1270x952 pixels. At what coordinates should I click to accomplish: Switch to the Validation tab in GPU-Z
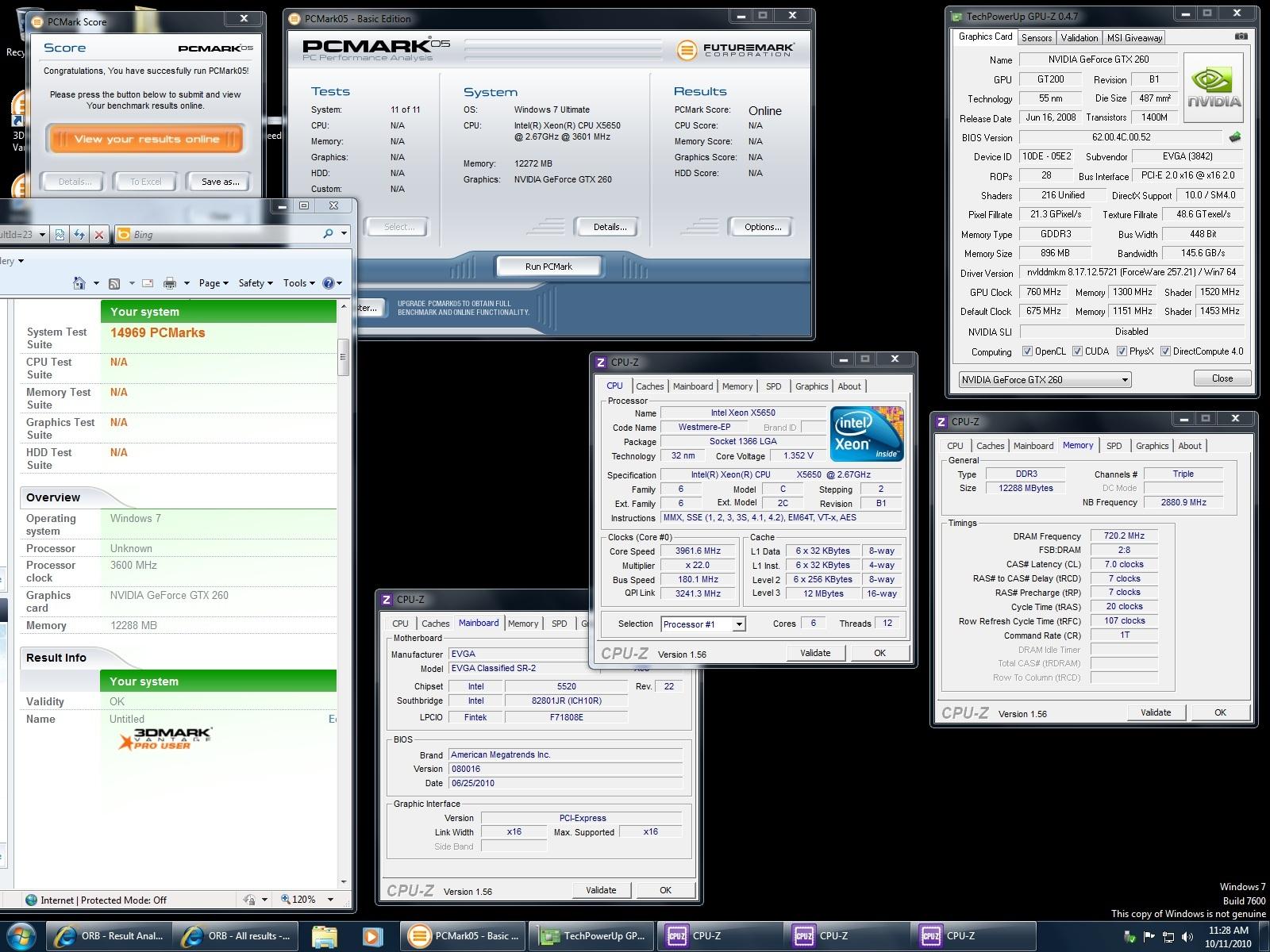[x=1079, y=37]
